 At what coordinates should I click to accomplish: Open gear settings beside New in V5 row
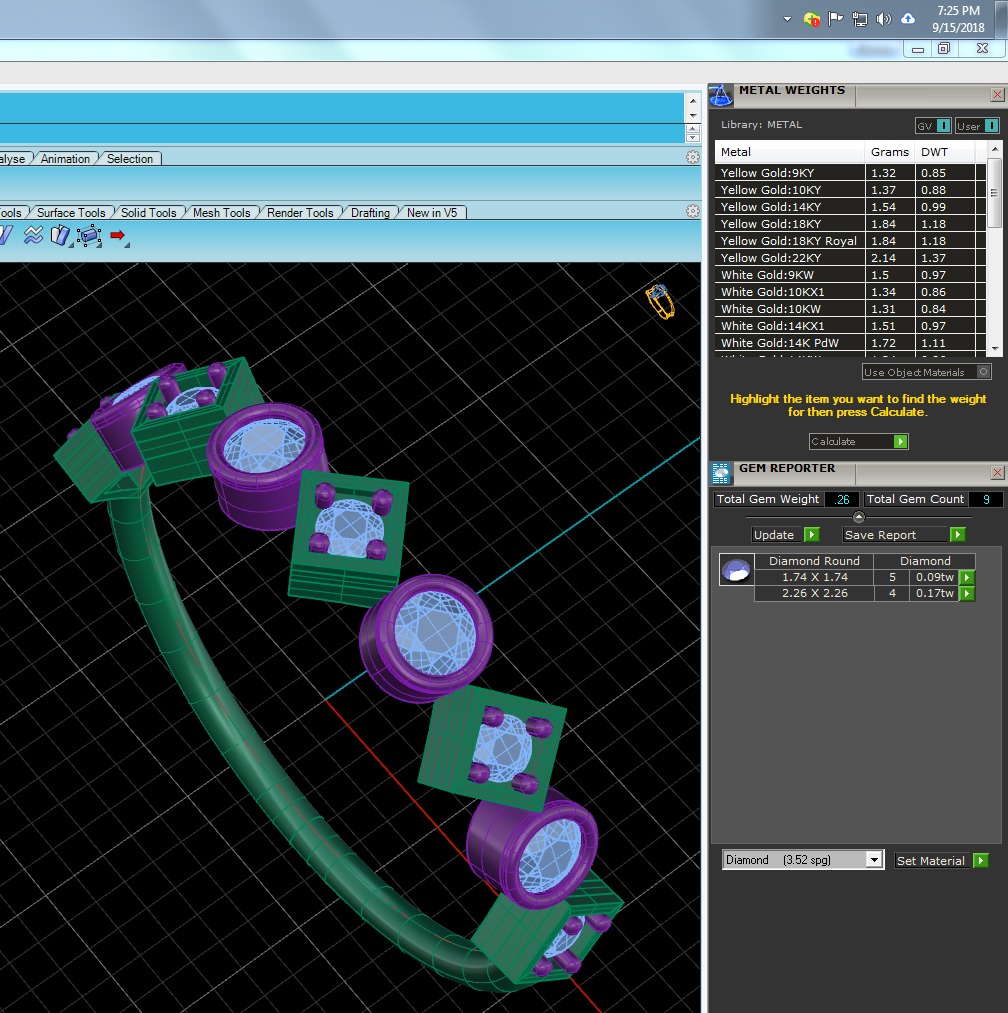point(693,211)
